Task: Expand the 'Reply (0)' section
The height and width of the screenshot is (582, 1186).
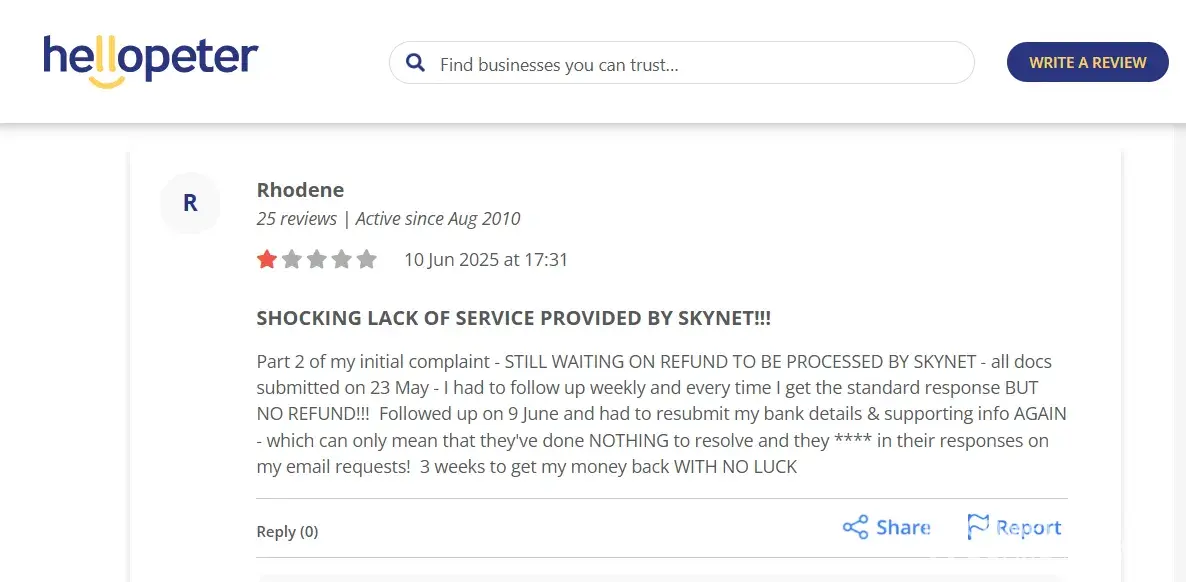Action: 287,532
